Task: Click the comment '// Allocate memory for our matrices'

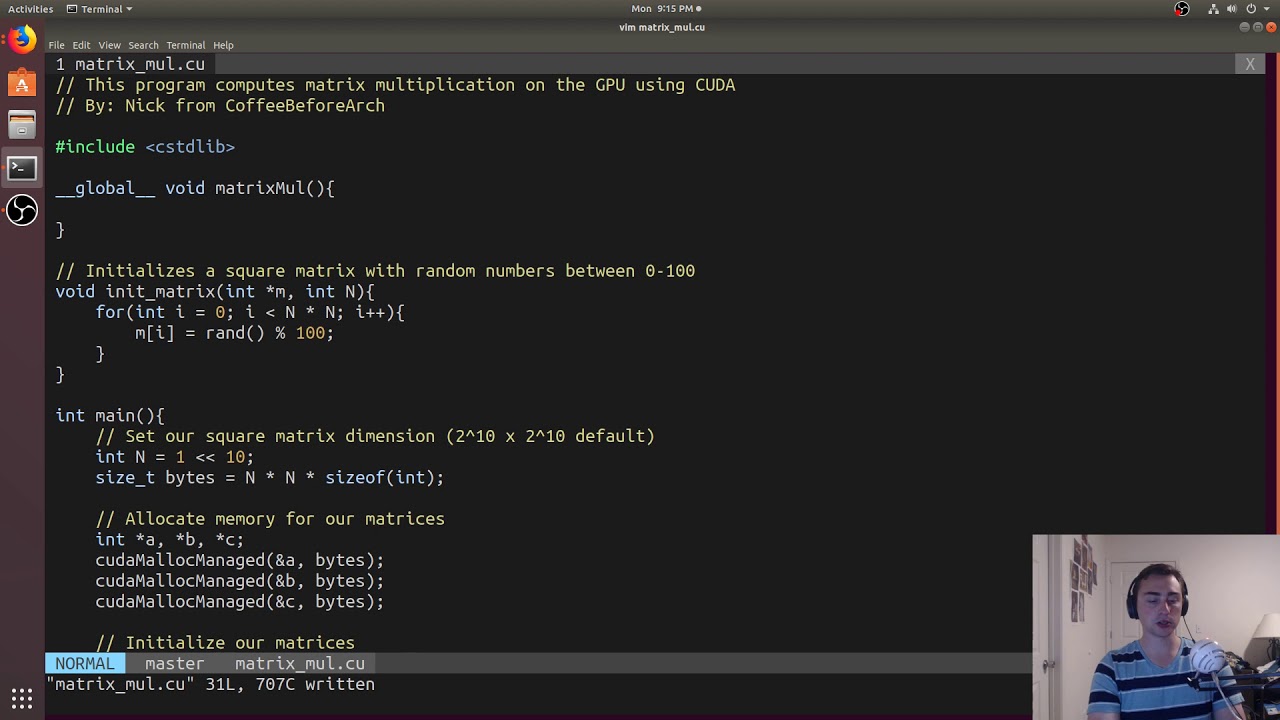Action: tap(270, 519)
